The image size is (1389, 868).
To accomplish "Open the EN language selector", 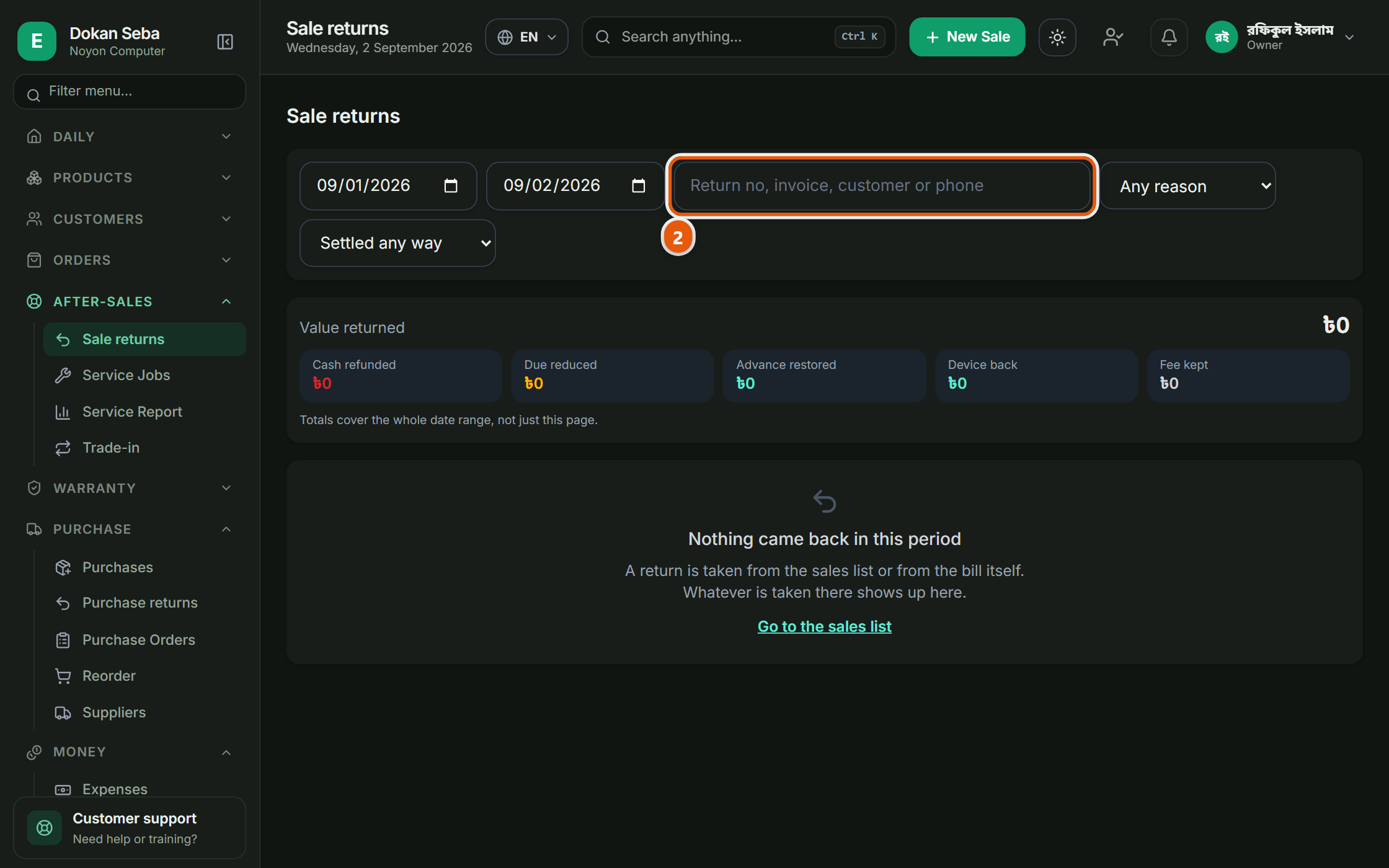I will (526, 37).
